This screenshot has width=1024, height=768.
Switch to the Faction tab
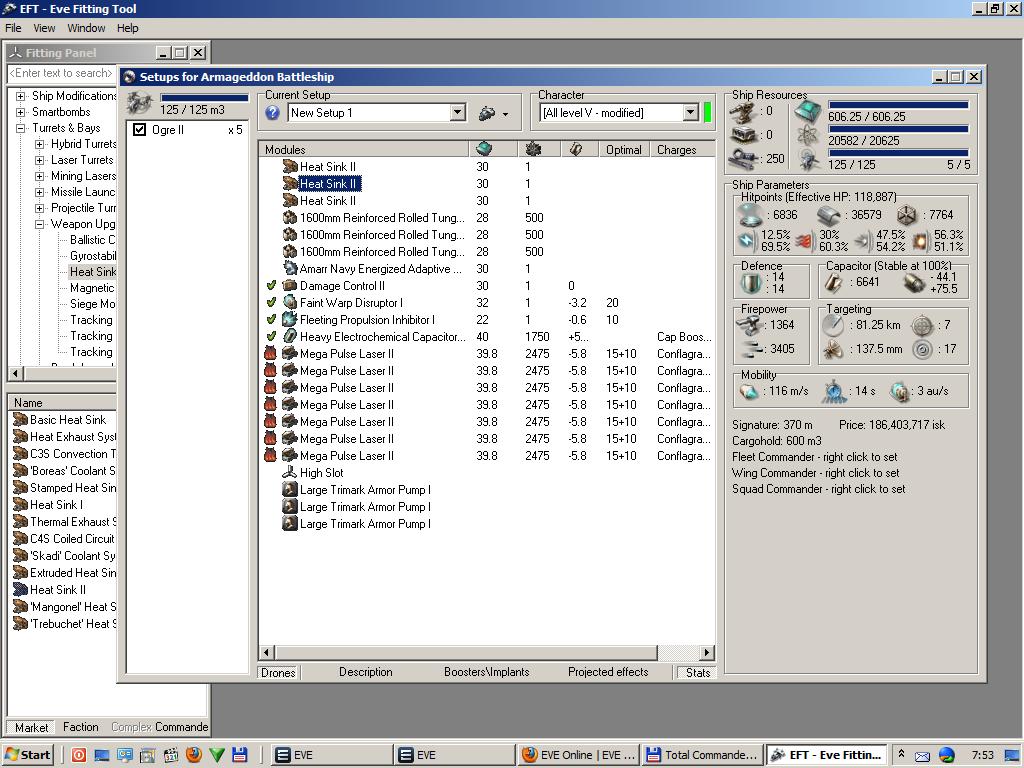80,727
